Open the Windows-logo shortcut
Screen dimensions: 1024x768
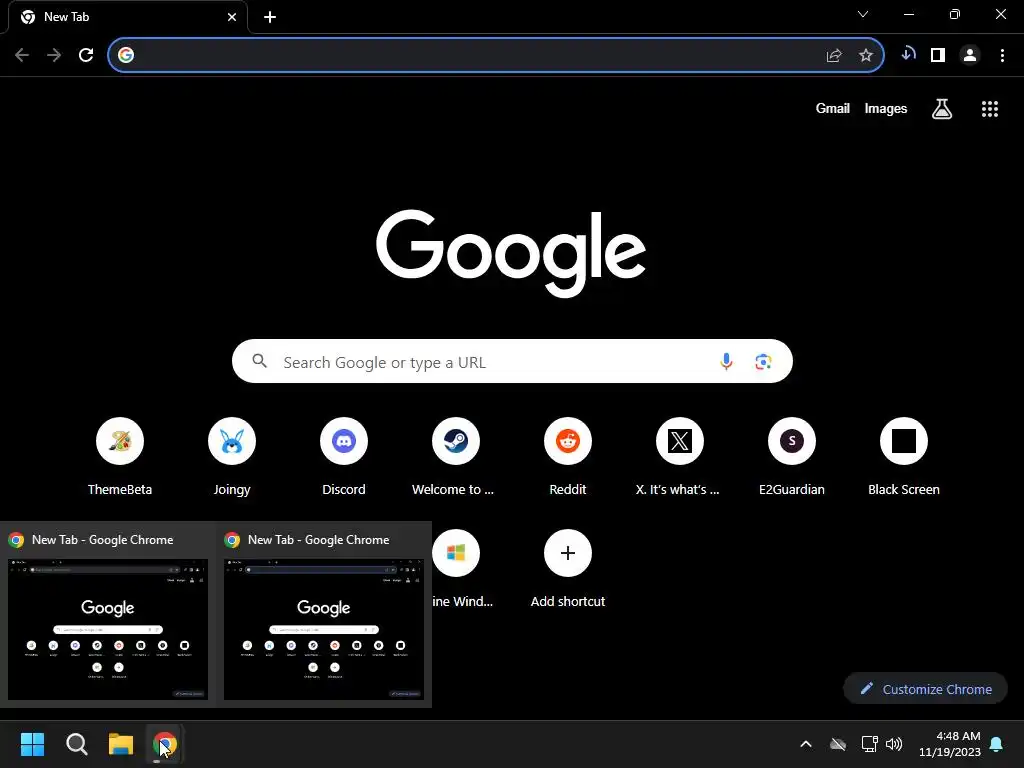point(456,553)
